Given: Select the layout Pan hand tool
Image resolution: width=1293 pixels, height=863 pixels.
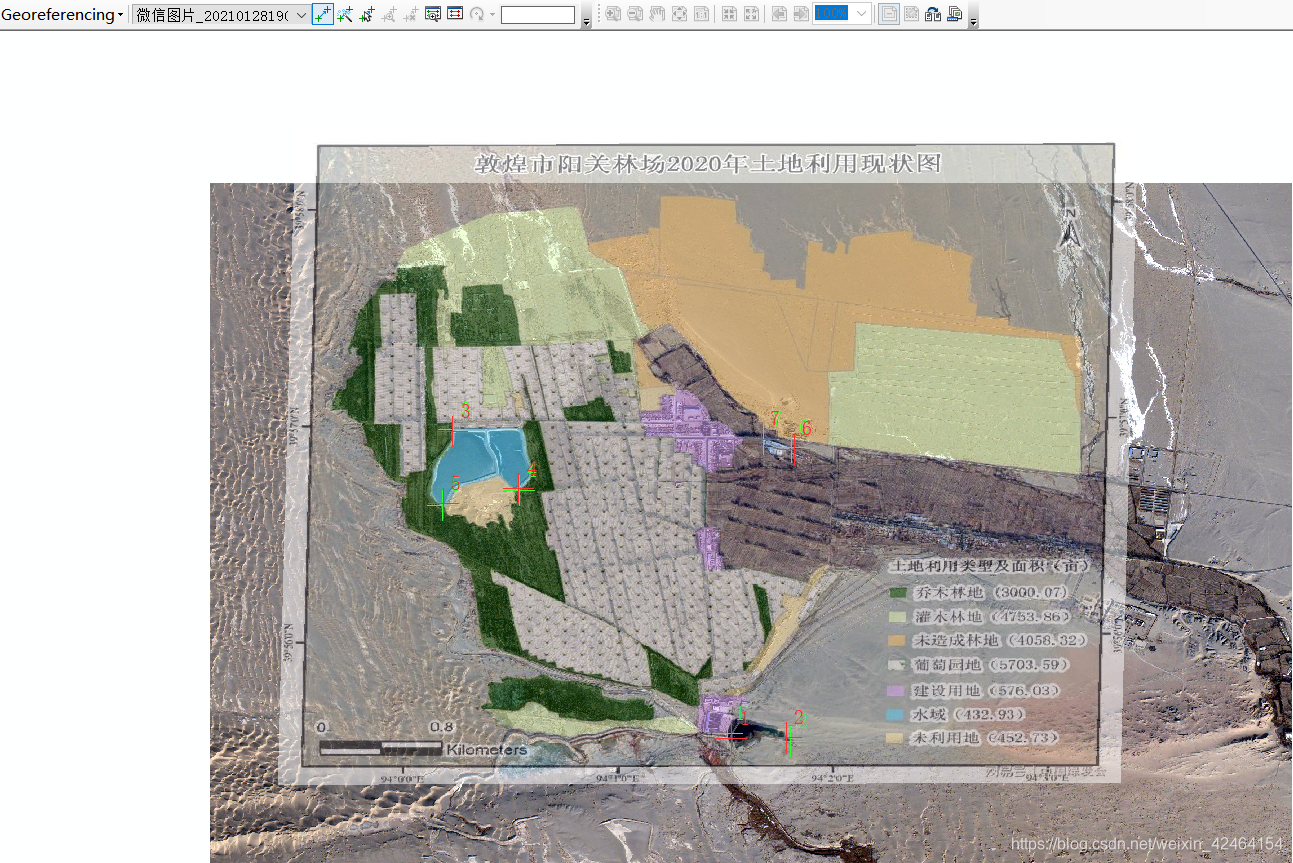Looking at the screenshot, I should point(657,14).
